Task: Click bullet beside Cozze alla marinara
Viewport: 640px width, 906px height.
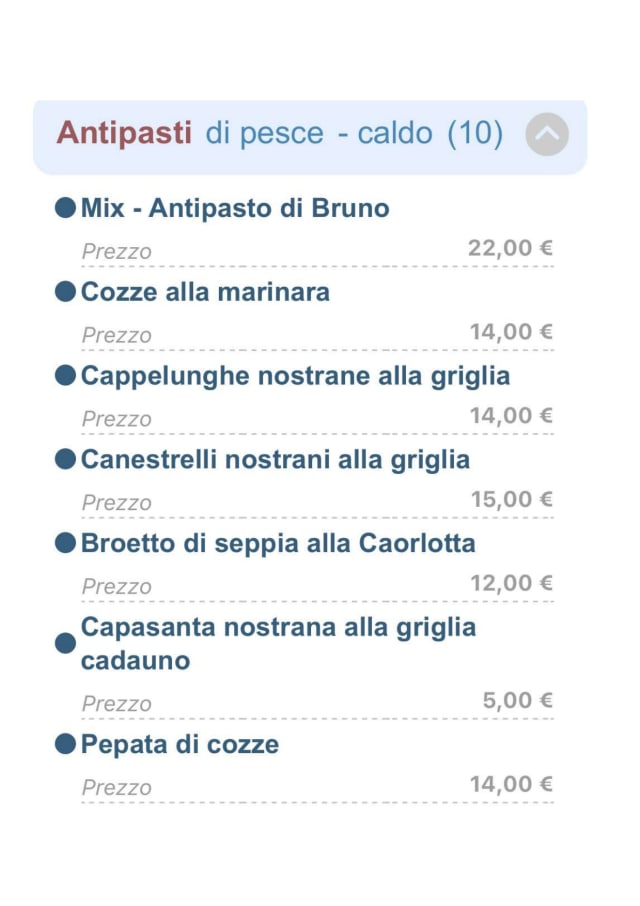Action: [66, 292]
